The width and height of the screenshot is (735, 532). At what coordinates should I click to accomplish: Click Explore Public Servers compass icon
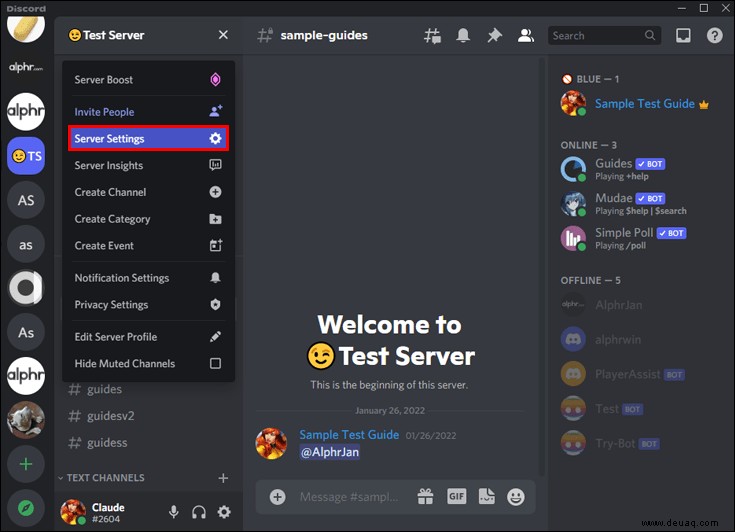(x=26, y=508)
